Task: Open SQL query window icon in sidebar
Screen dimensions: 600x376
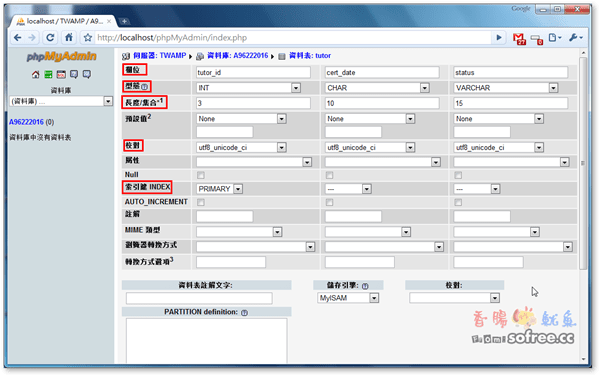Action: coord(61,74)
